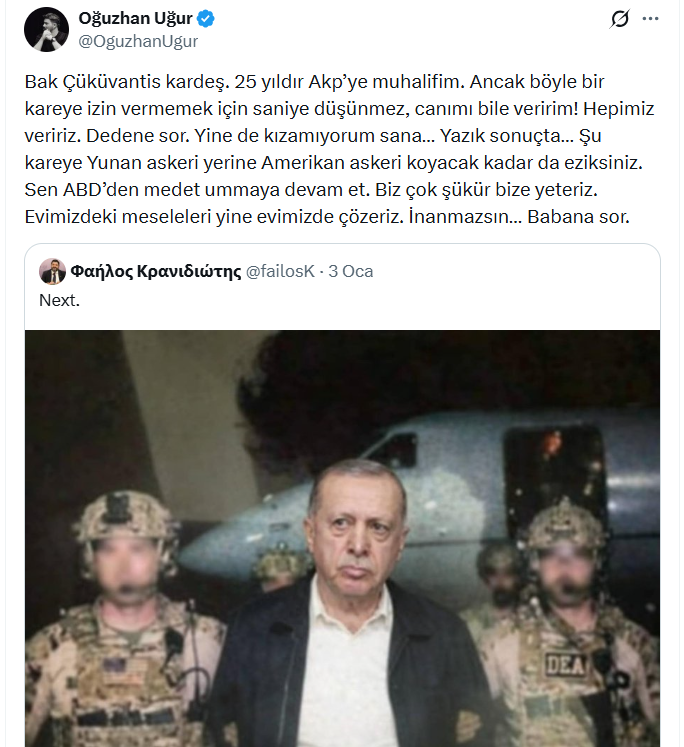Open the Oğuzhan Uğur display name
684x747 pixels.
[x=135, y=18]
